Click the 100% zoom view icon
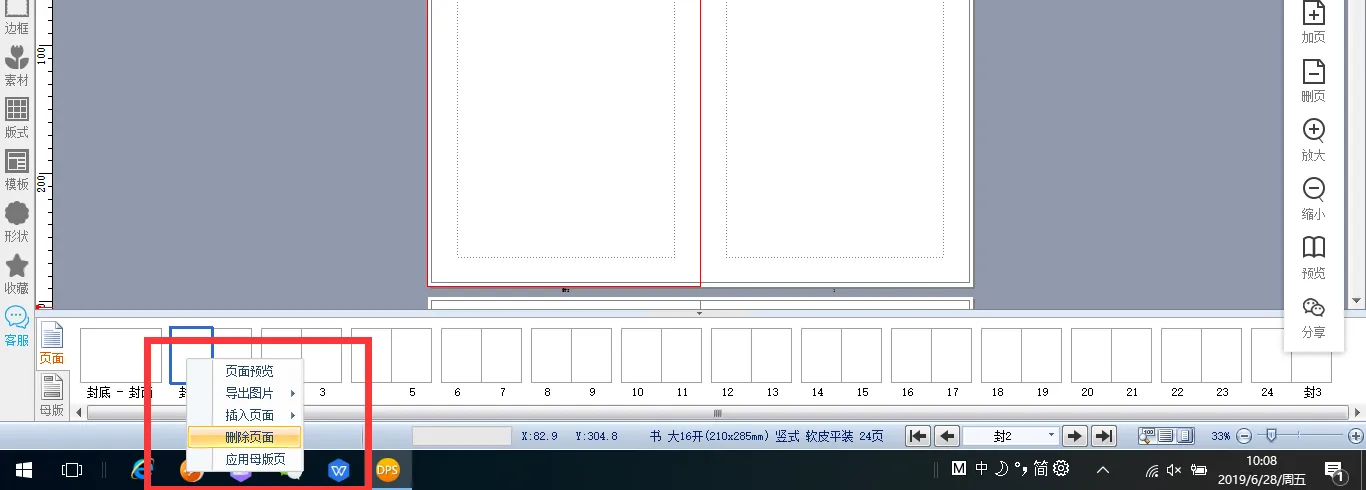 click(x=1148, y=436)
